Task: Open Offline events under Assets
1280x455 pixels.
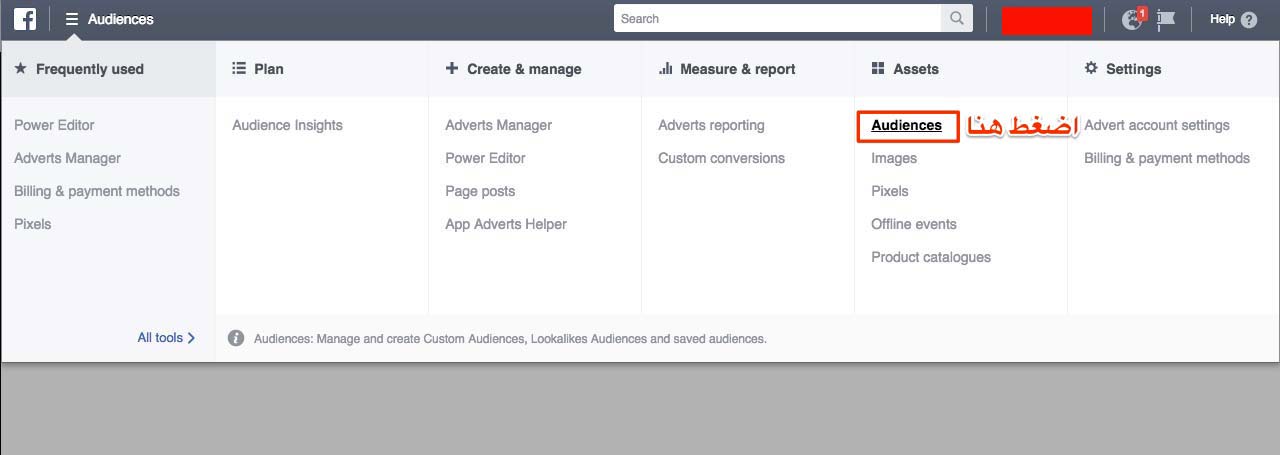Action: [x=914, y=224]
